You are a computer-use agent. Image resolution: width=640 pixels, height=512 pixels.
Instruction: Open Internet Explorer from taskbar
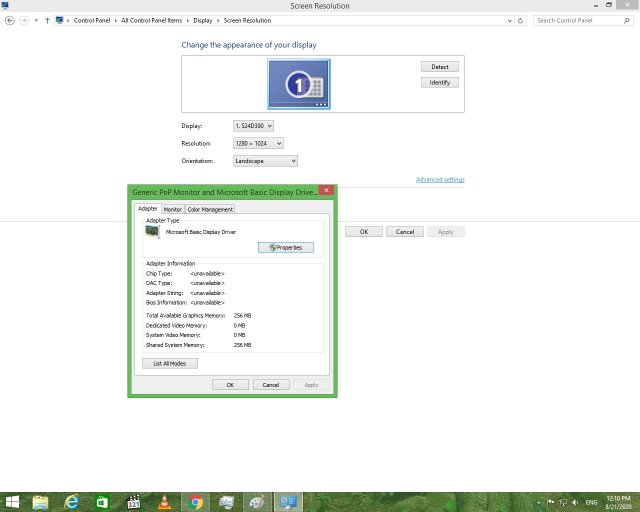72,502
